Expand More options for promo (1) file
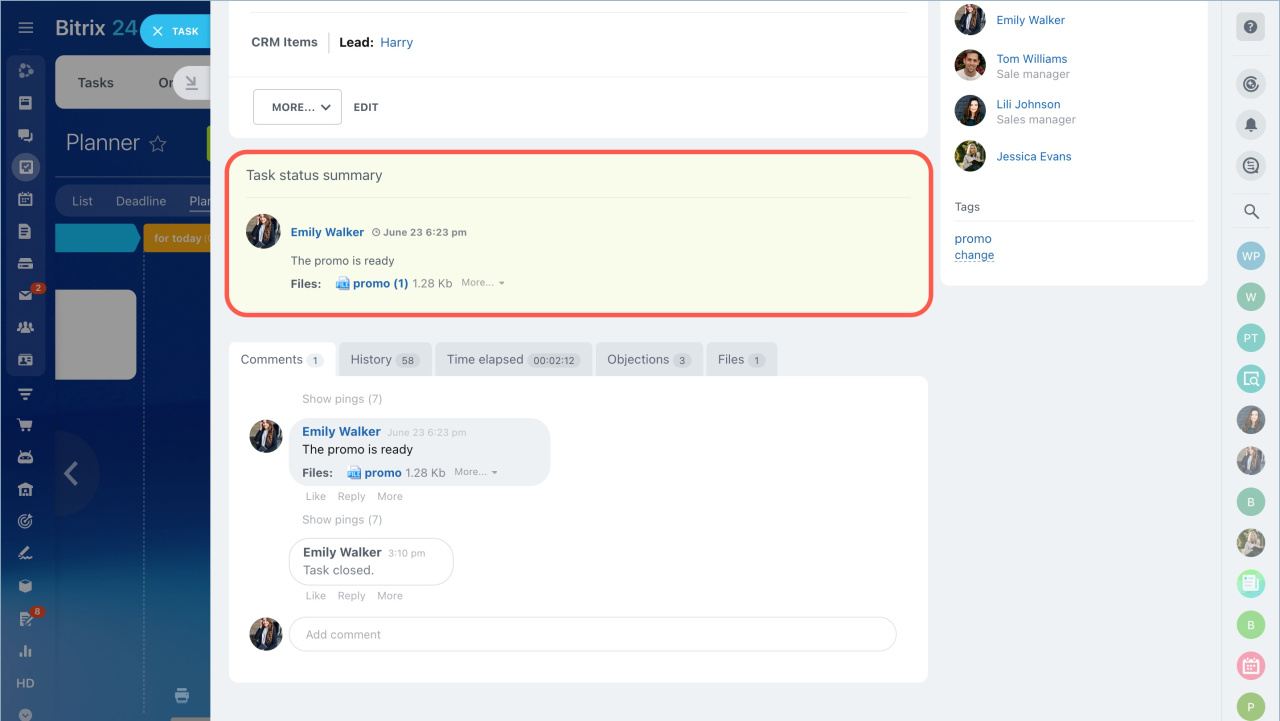This screenshot has width=1280, height=721. click(483, 283)
